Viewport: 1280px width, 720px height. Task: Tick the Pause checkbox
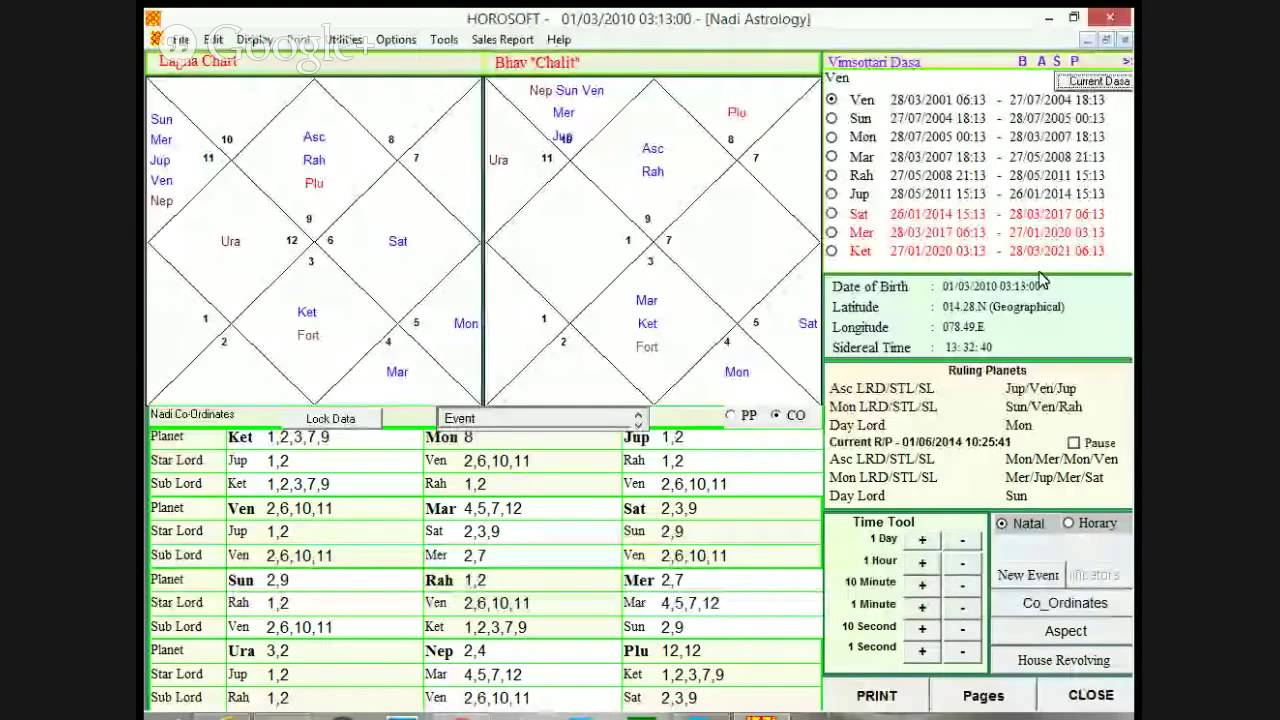coord(1074,443)
